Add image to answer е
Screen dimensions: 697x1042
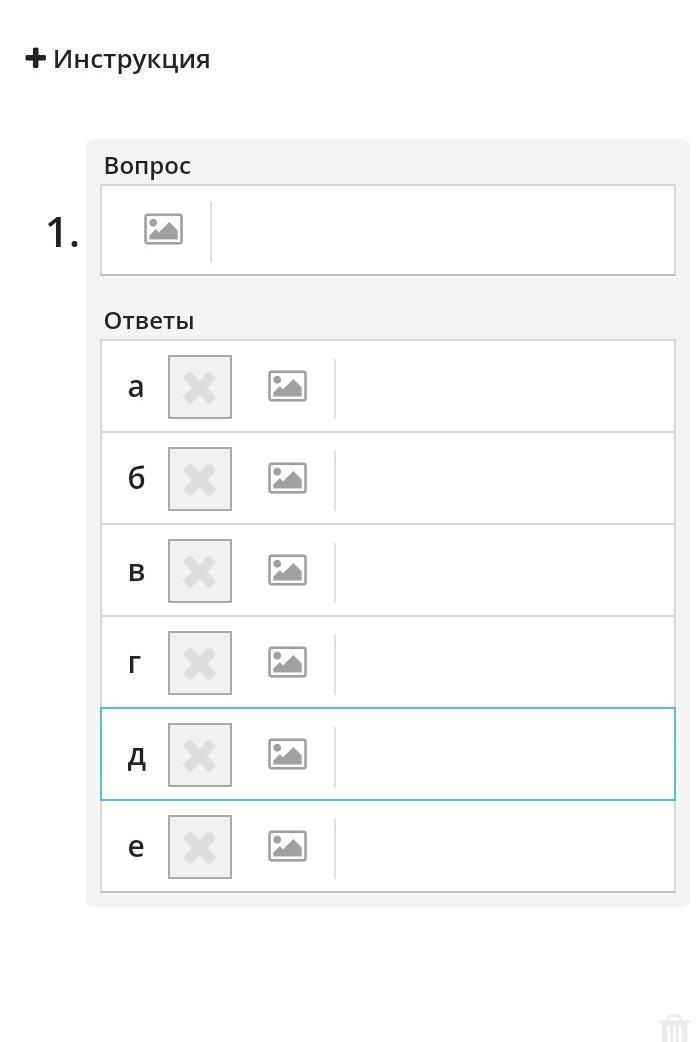pos(287,846)
